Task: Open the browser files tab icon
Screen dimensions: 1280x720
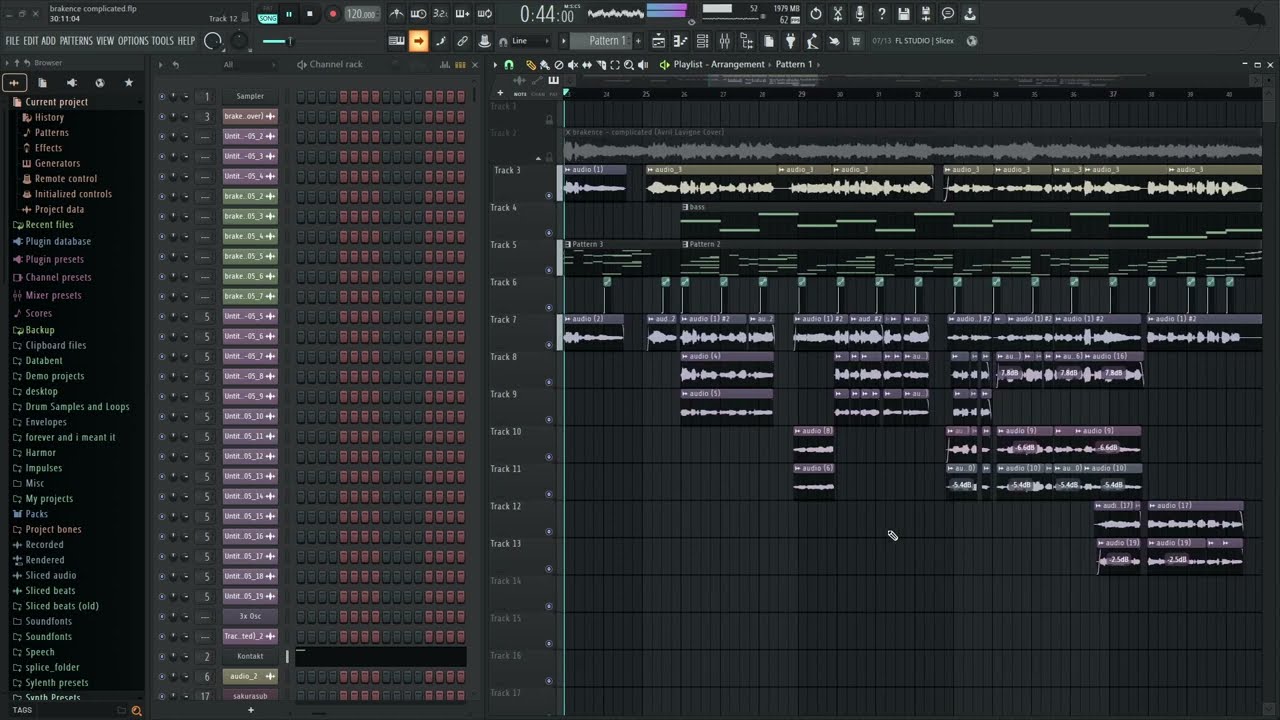Action: [42, 83]
